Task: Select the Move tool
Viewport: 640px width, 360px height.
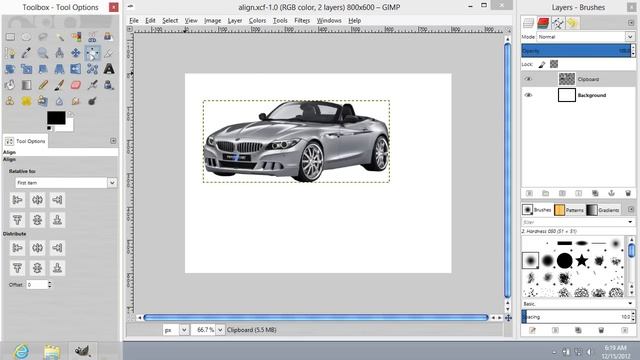Action: [76, 53]
